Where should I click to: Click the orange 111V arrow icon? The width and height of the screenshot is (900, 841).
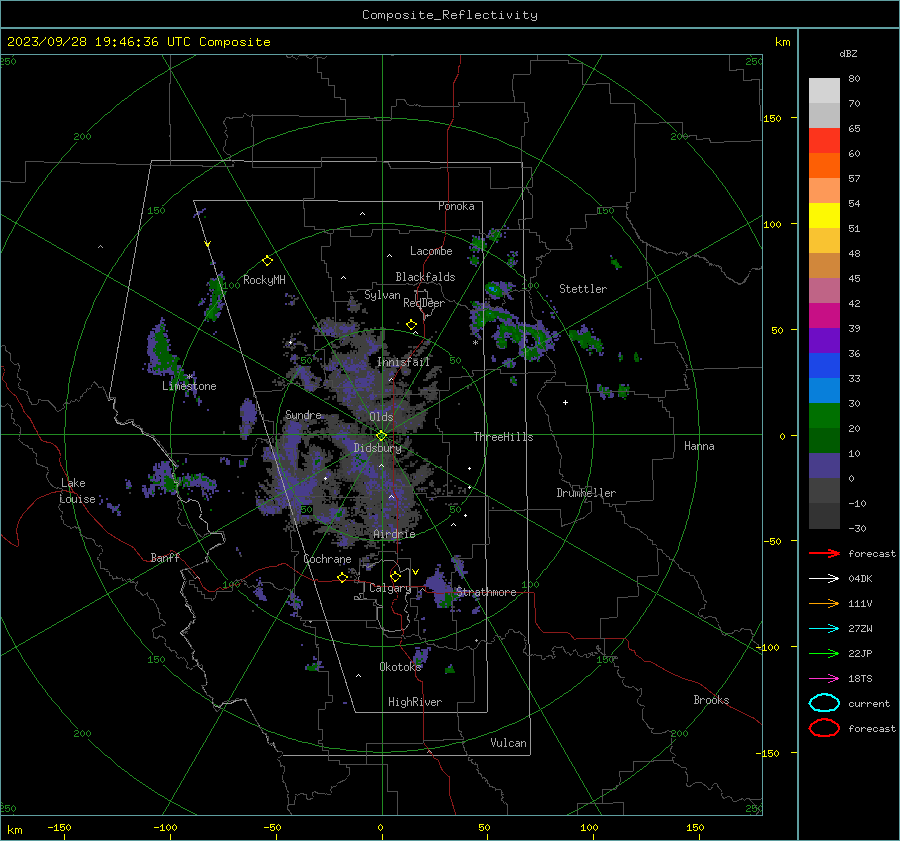coord(824,603)
